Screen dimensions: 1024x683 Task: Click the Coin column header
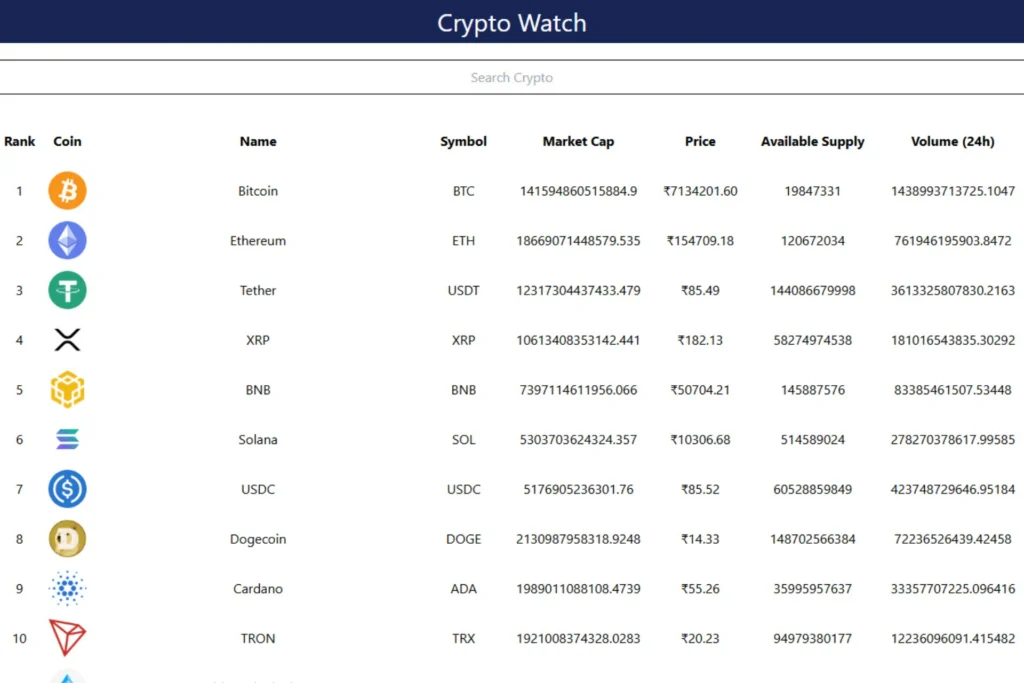pos(67,141)
